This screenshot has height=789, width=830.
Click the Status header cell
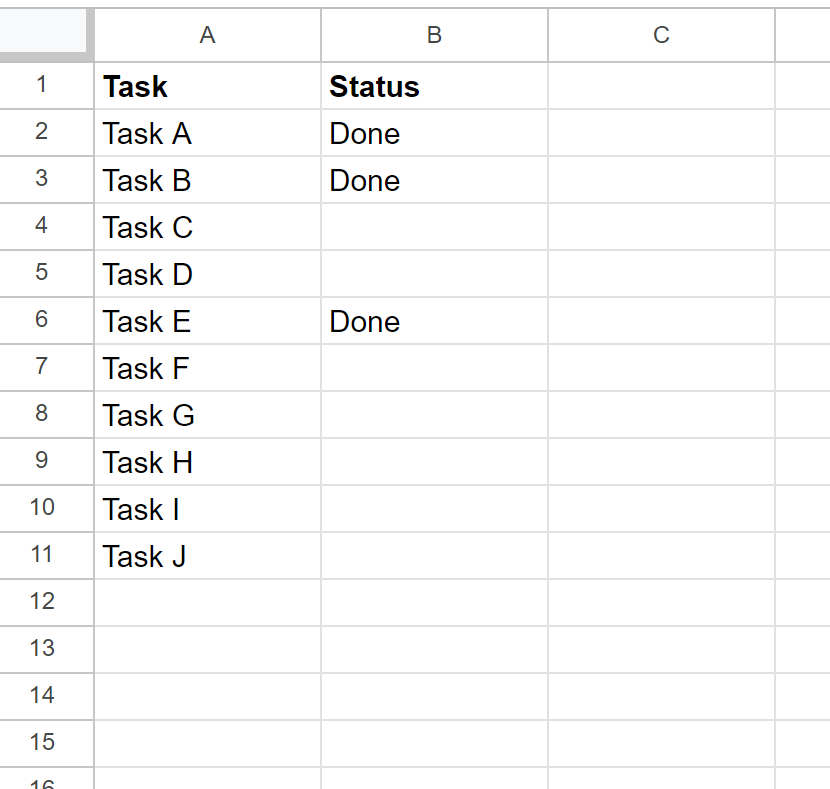(x=433, y=86)
